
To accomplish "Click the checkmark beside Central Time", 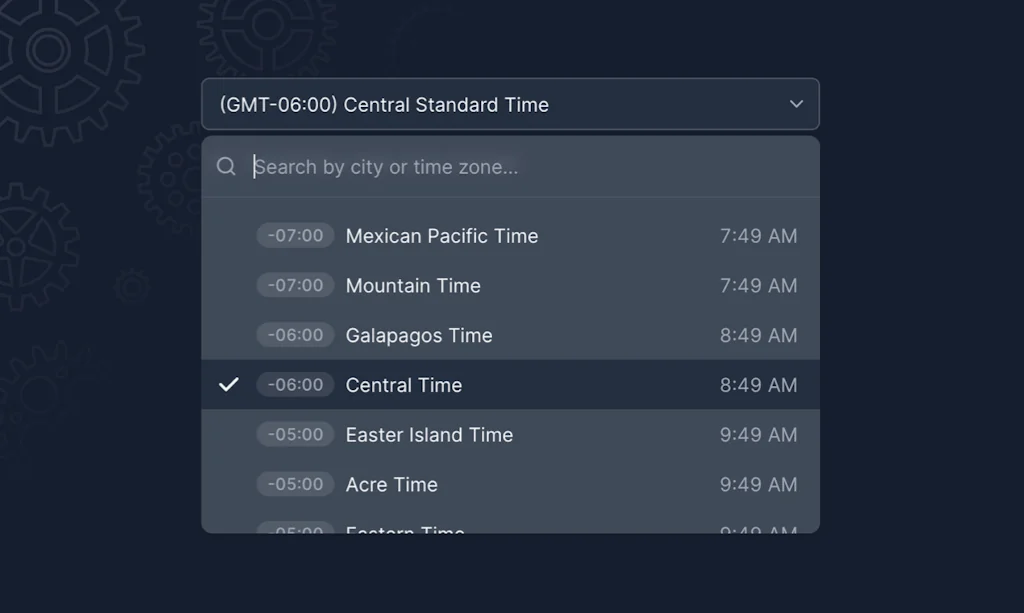I will 229,385.
